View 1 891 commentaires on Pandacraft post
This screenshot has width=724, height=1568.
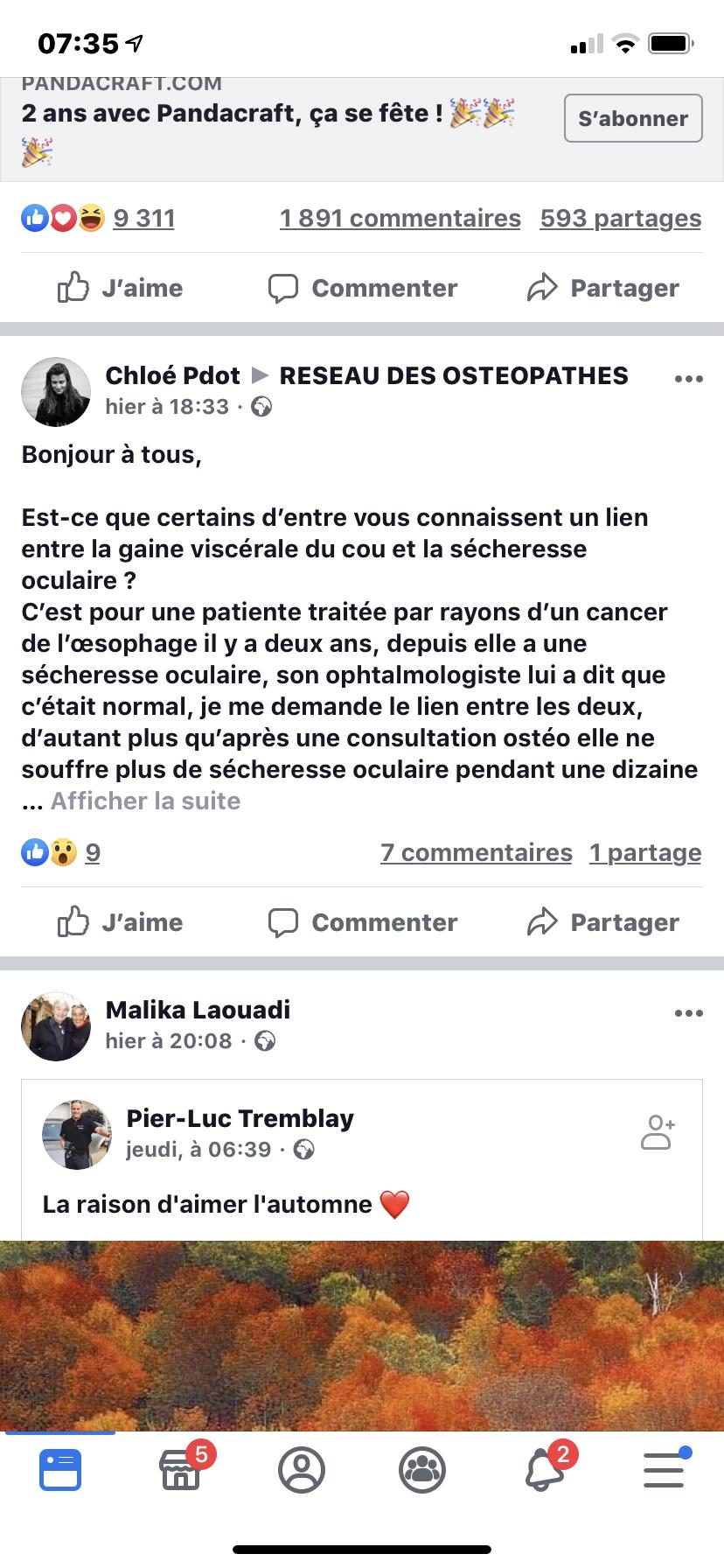tap(400, 218)
